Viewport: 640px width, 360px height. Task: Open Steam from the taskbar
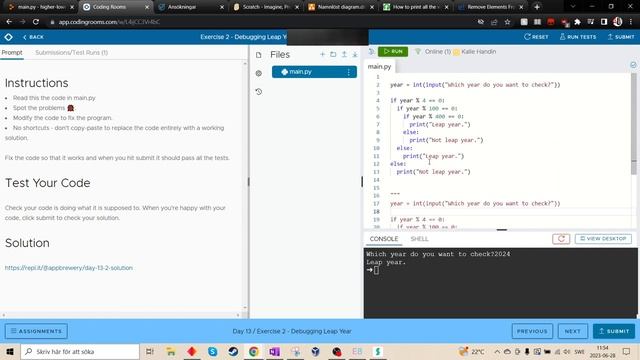click(233, 351)
